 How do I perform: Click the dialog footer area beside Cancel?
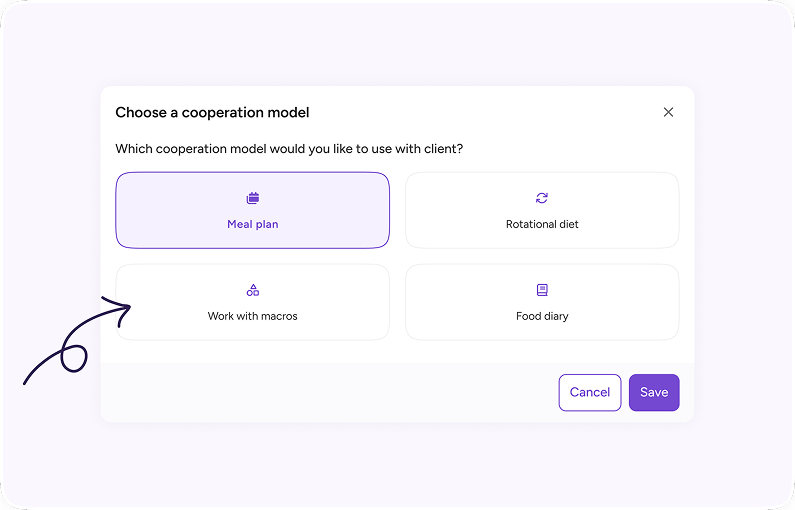(x=330, y=392)
